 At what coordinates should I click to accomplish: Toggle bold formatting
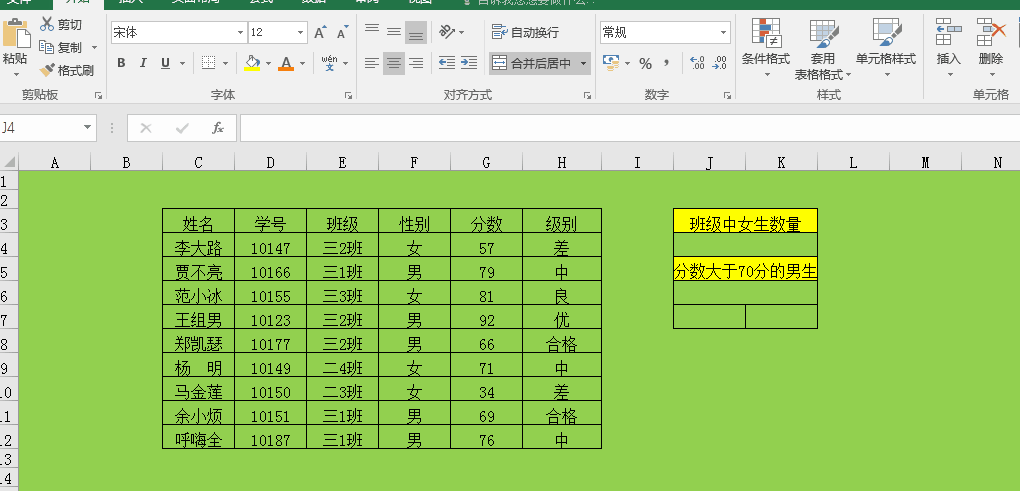[121, 63]
